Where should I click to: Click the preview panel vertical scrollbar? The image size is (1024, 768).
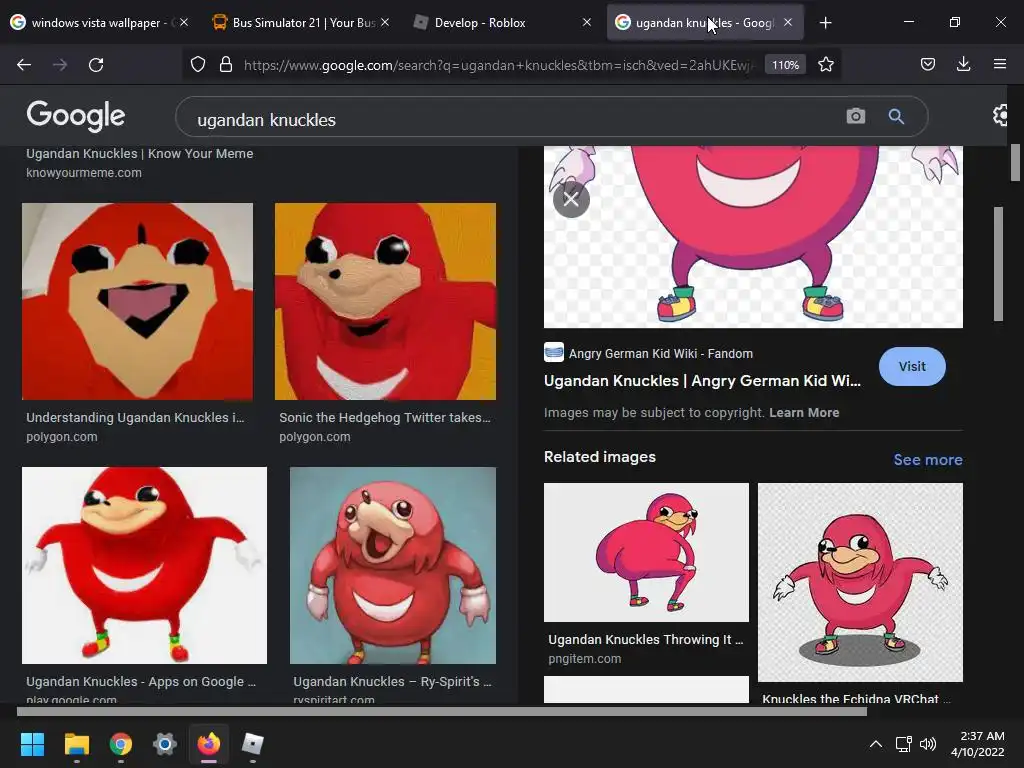pyautogui.click(x=998, y=264)
